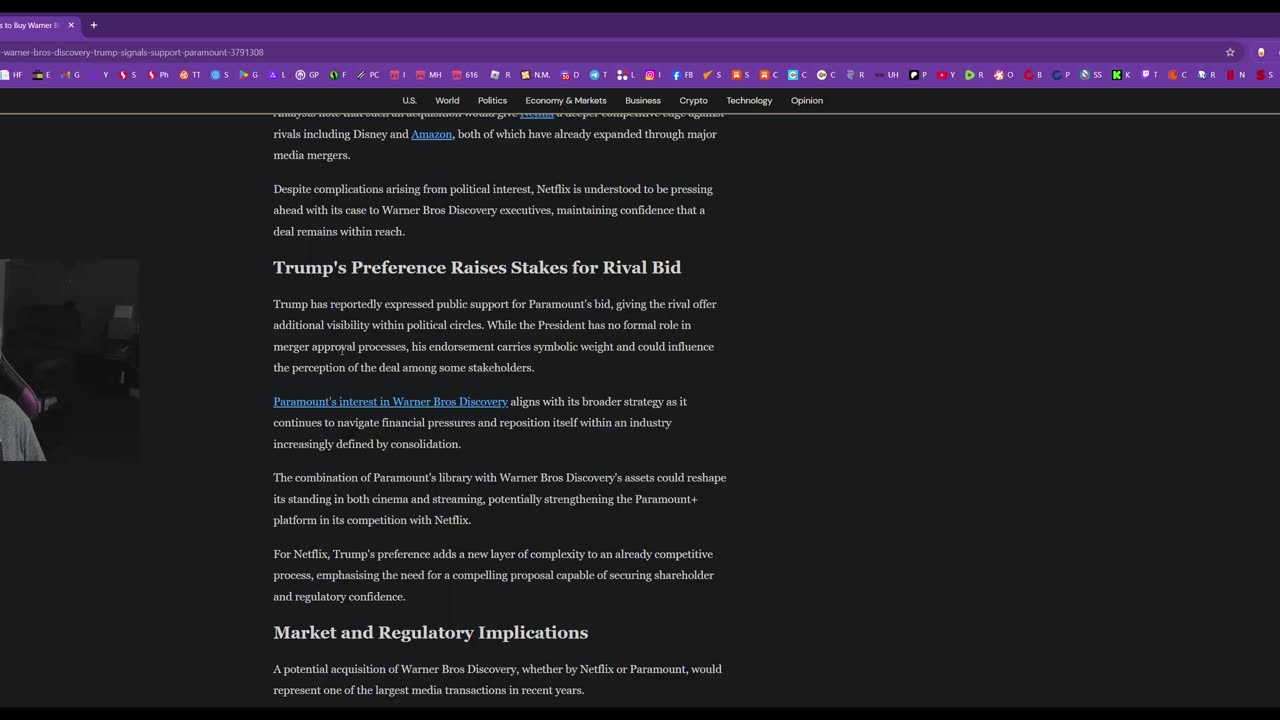Viewport: 1280px width, 720px height.
Task: Click the paragraph starting 'A potential acquisition of Warner'
Action: [498, 679]
